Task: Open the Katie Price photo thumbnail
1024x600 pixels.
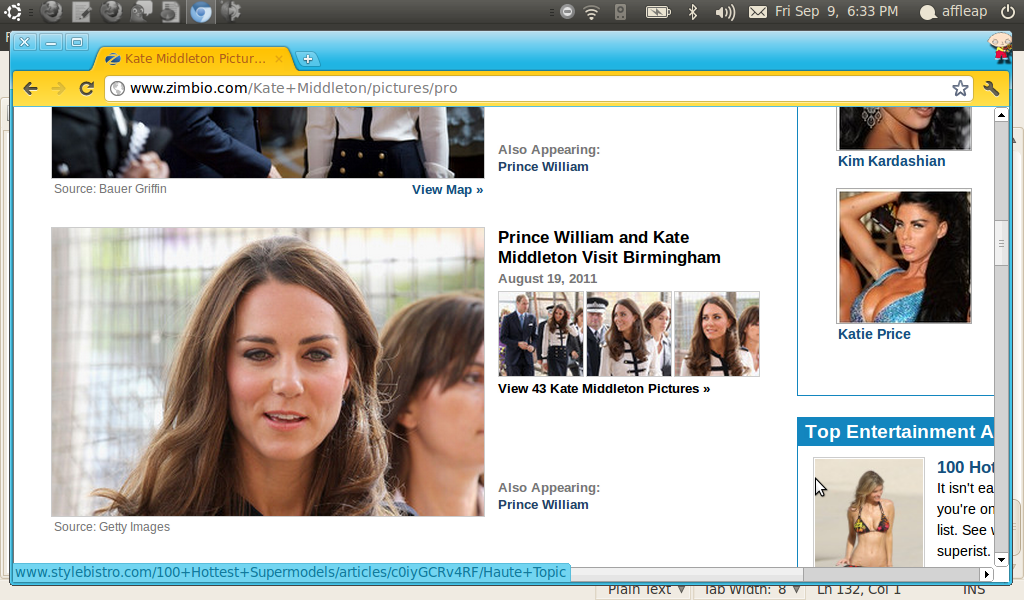Action: click(x=904, y=256)
